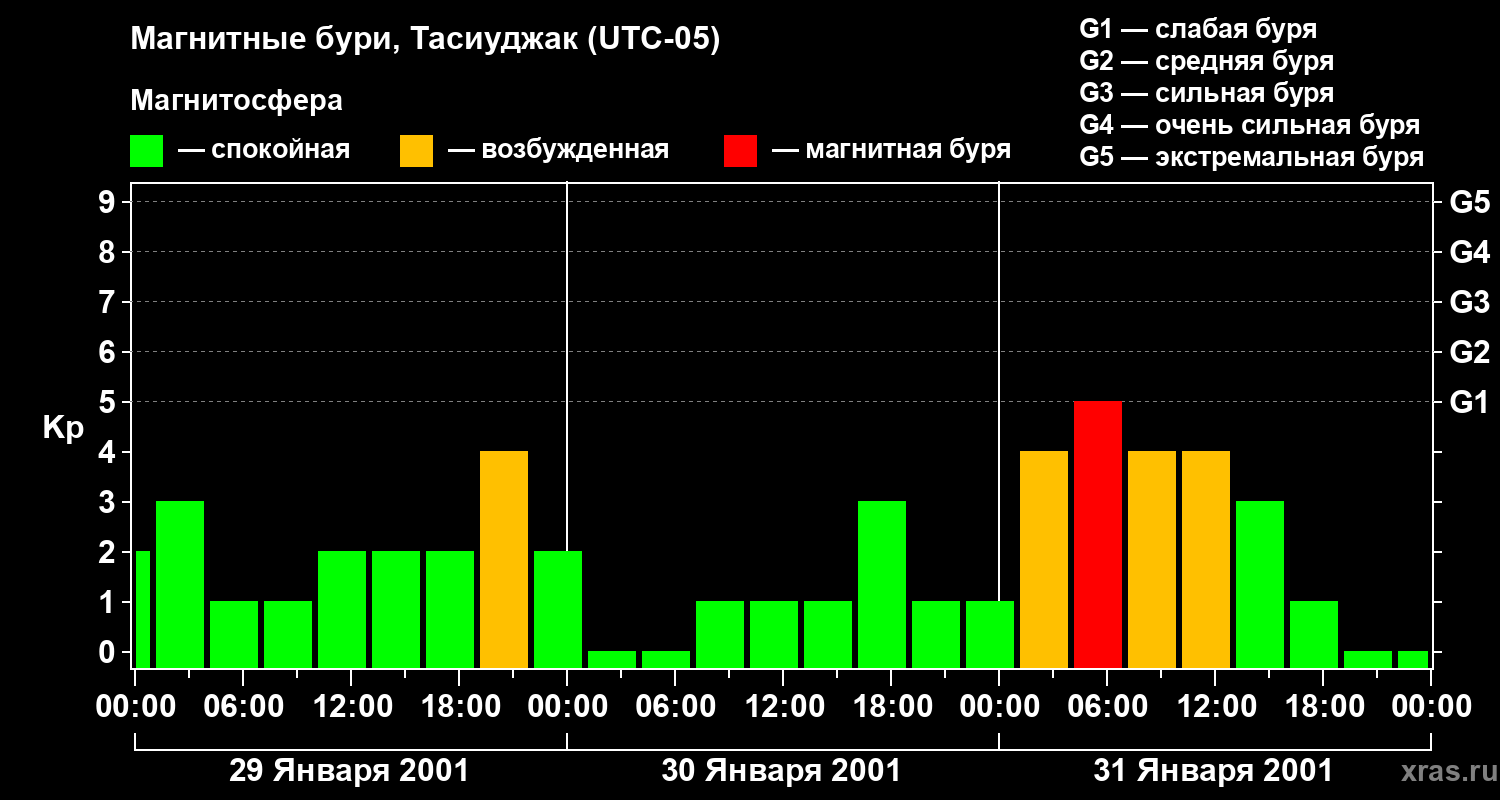Viewport: 1500px width, 800px height.
Task: Click the Kp axis value 0
Action: pyautogui.click(x=108, y=652)
